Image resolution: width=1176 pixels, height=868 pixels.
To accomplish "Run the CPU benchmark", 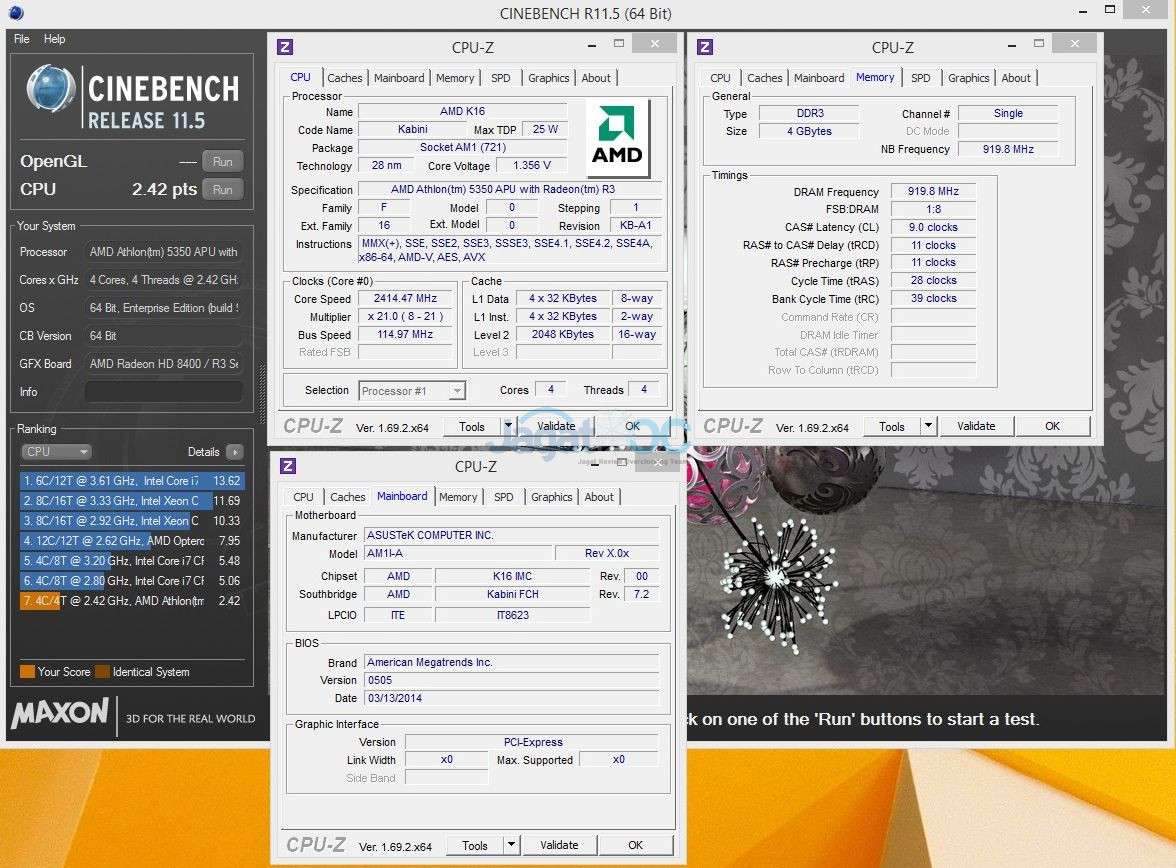I will click(x=222, y=190).
